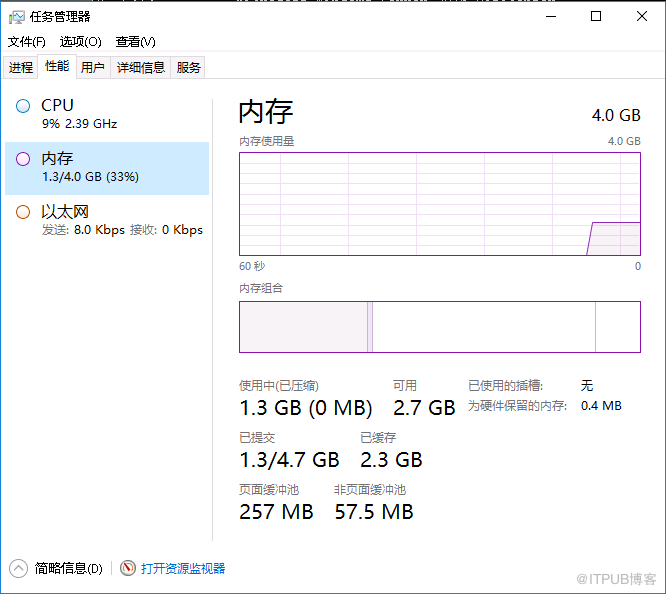This screenshot has height=594, width=666.
Task: Collapse to fewer details with chevron
Action: [x=19, y=568]
